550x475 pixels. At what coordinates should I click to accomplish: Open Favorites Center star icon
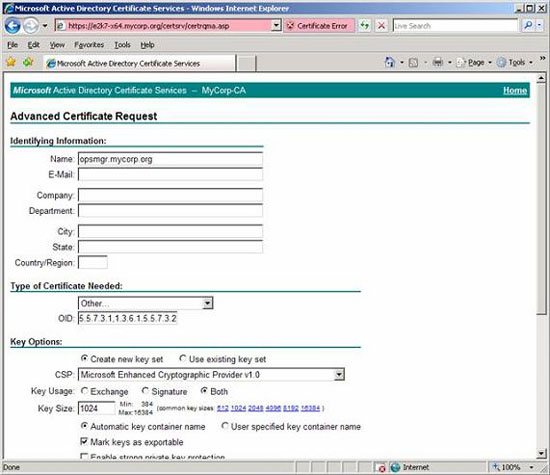coord(11,62)
